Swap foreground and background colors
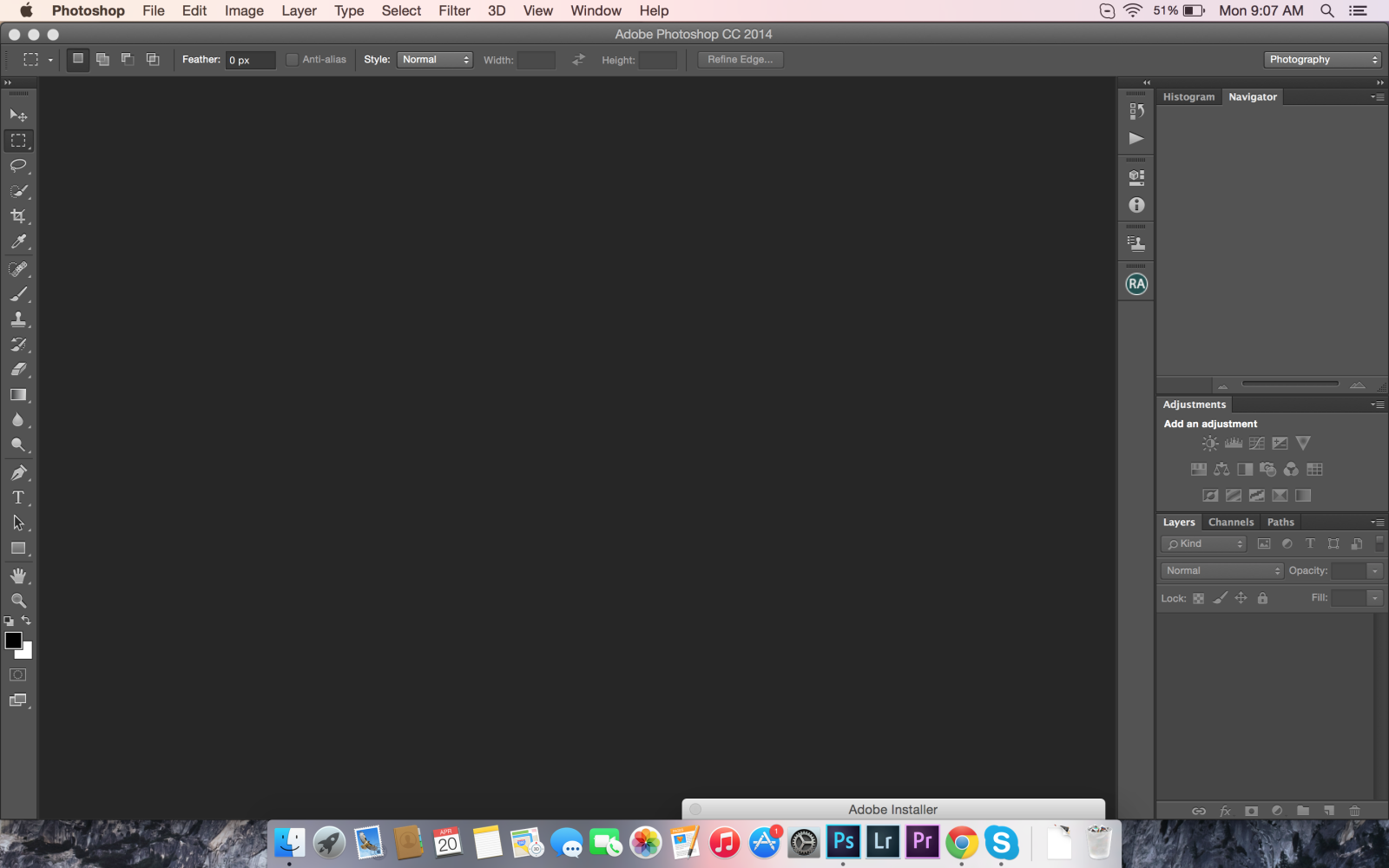Image resolution: width=1389 pixels, height=868 pixels. click(x=26, y=620)
